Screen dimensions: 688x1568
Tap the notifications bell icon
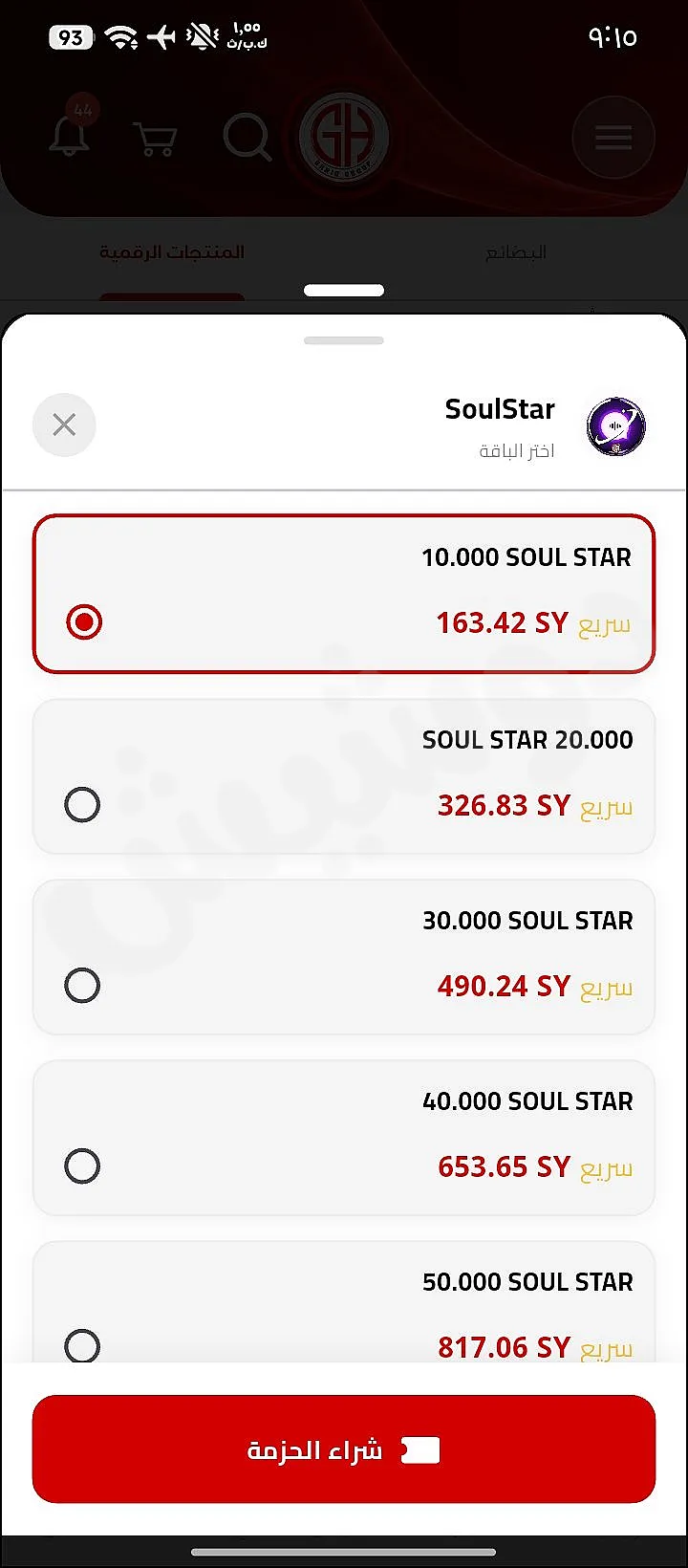click(x=69, y=138)
